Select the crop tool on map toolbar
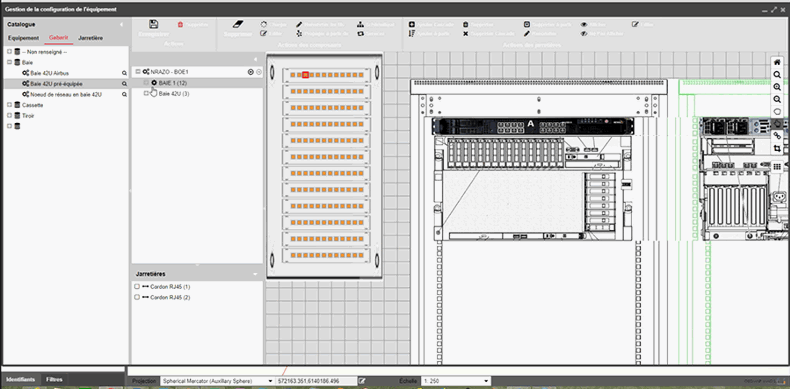This screenshot has height=389, width=790. 777,148
